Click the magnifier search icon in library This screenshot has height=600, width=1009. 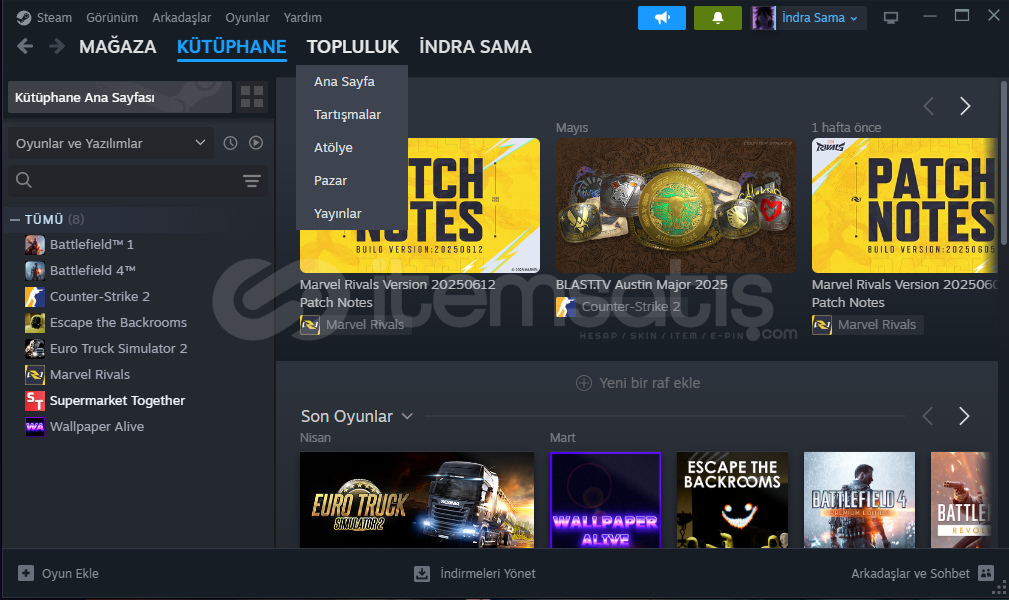[24, 180]
